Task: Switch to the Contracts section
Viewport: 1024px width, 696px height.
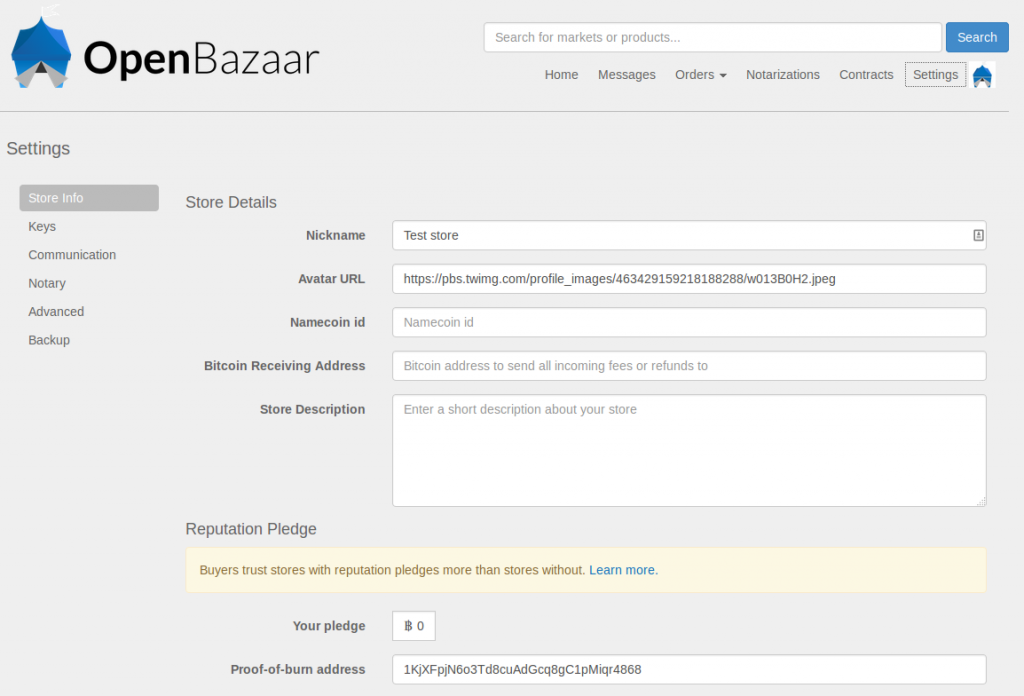Action: (866, 74)
